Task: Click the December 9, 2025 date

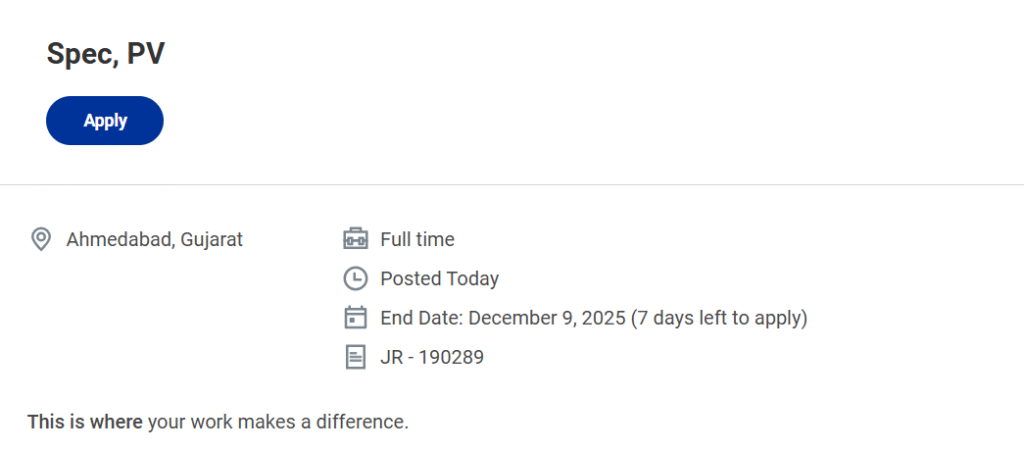Action: (x=546, y=318)
